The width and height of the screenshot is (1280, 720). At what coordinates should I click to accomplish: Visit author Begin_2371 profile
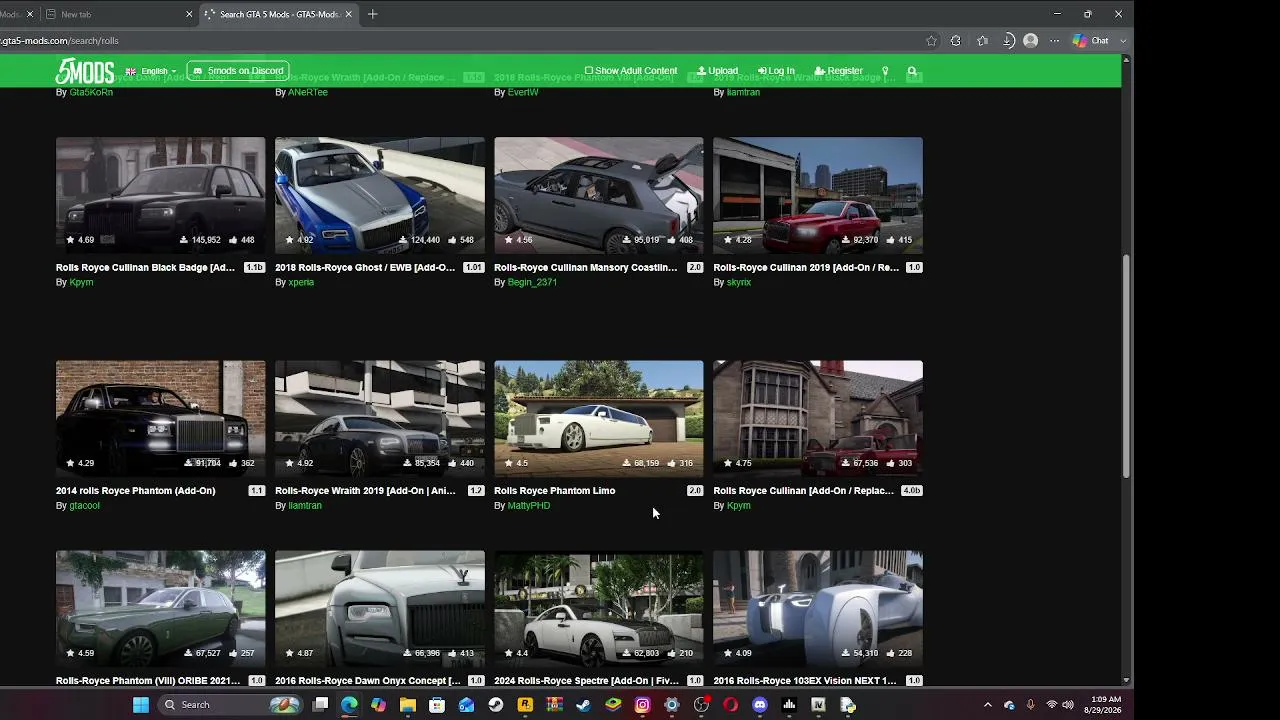point(532,282)
